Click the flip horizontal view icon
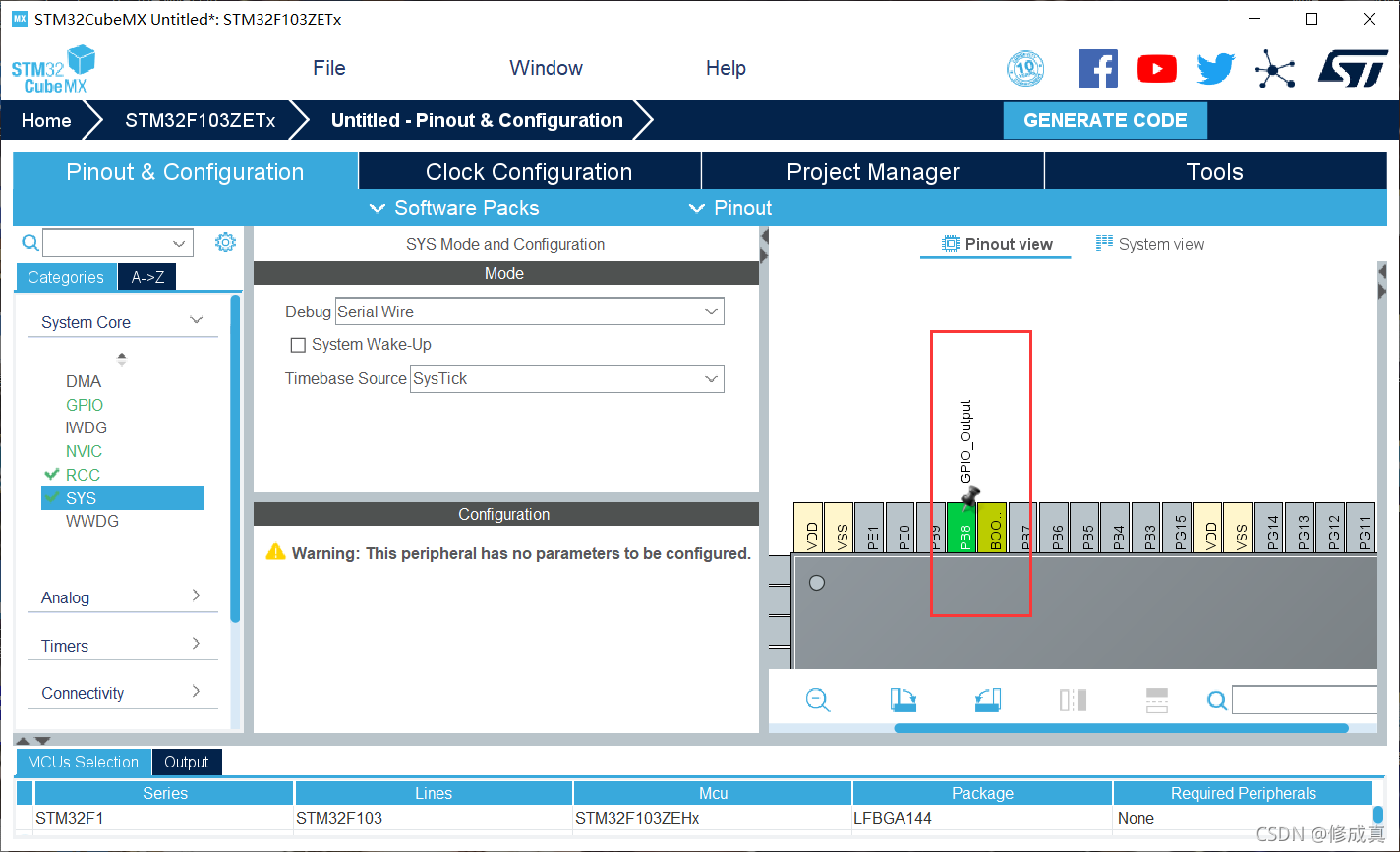This screenshot has width=1400, height=852. [x=1073, y=700]
